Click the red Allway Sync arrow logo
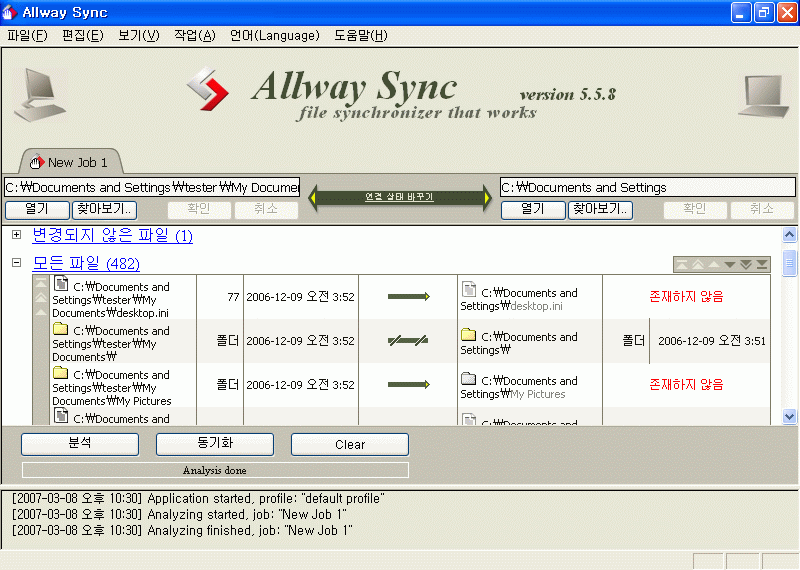Image resolution: width=800 pixels, height=570 pixels. pos(208,89)
